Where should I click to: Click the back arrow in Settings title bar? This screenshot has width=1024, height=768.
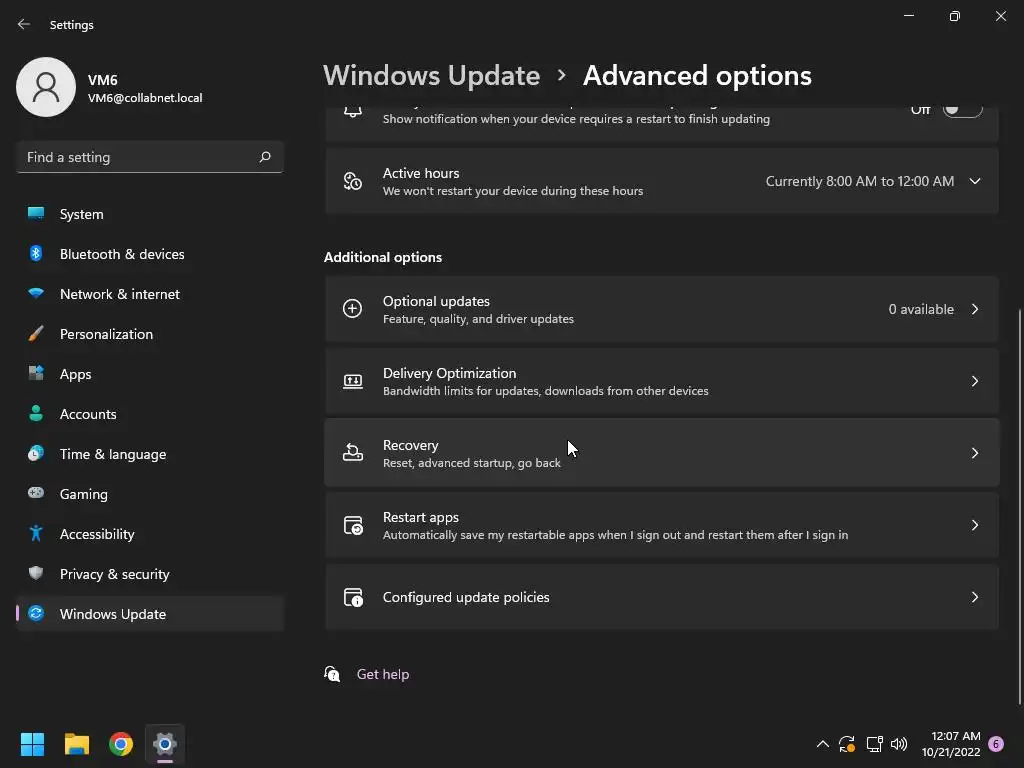(24, 24)
